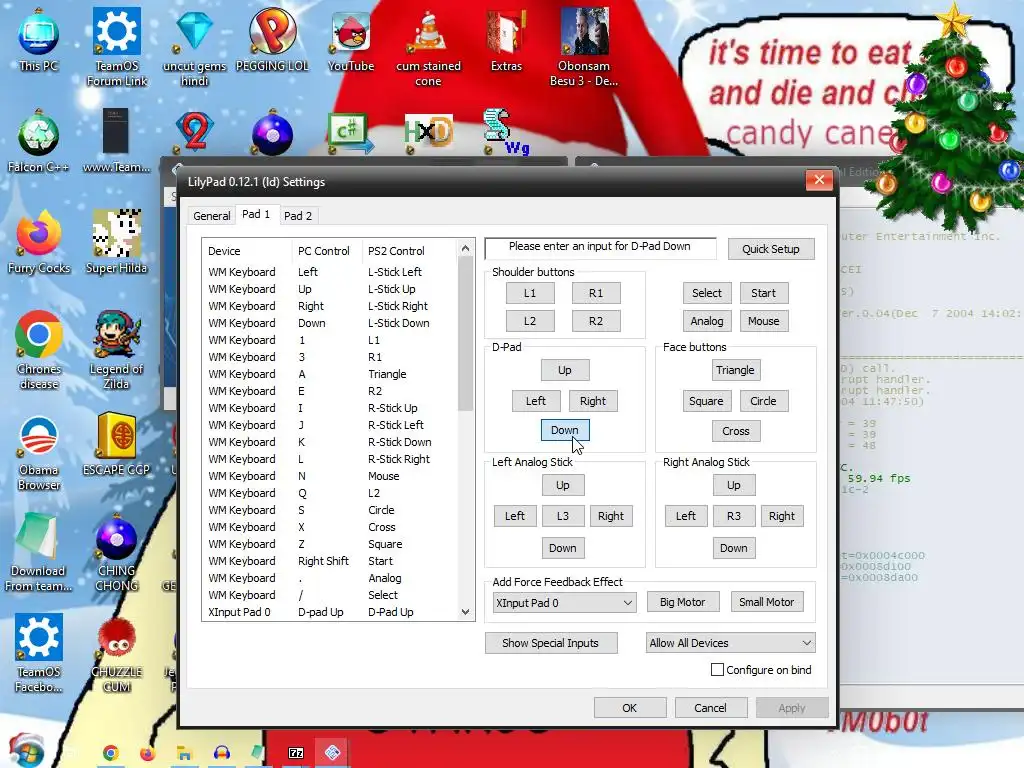Open Firefox from the taskbar
This screenshot has height=768, width=1024.
click(x=147, y=753)
